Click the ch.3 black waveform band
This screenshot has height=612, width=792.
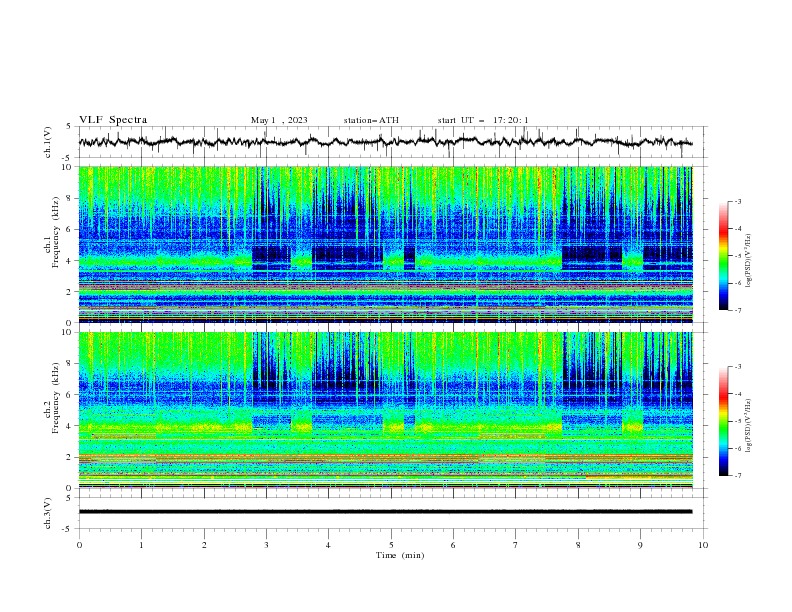tap(385, 512)
